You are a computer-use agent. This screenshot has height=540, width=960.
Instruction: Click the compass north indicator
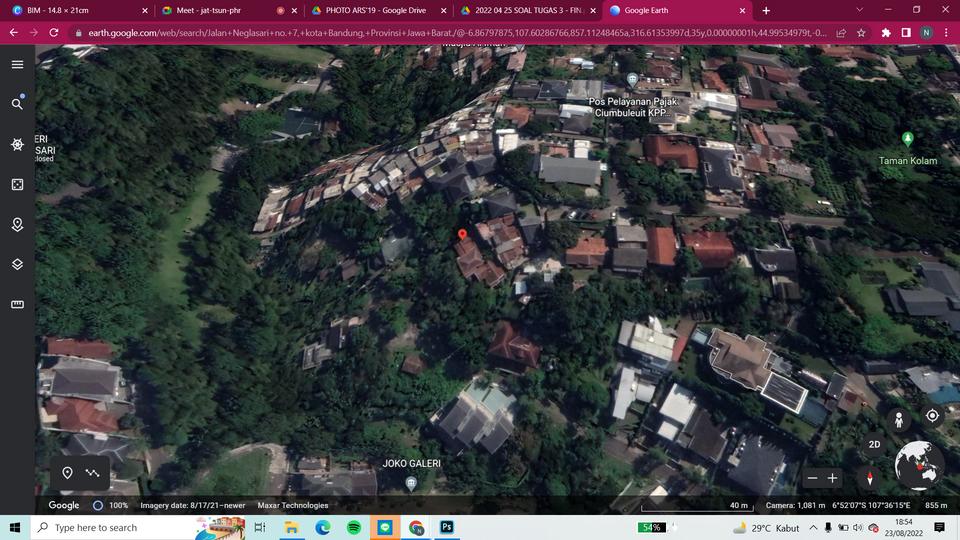[x=869, y=478]
